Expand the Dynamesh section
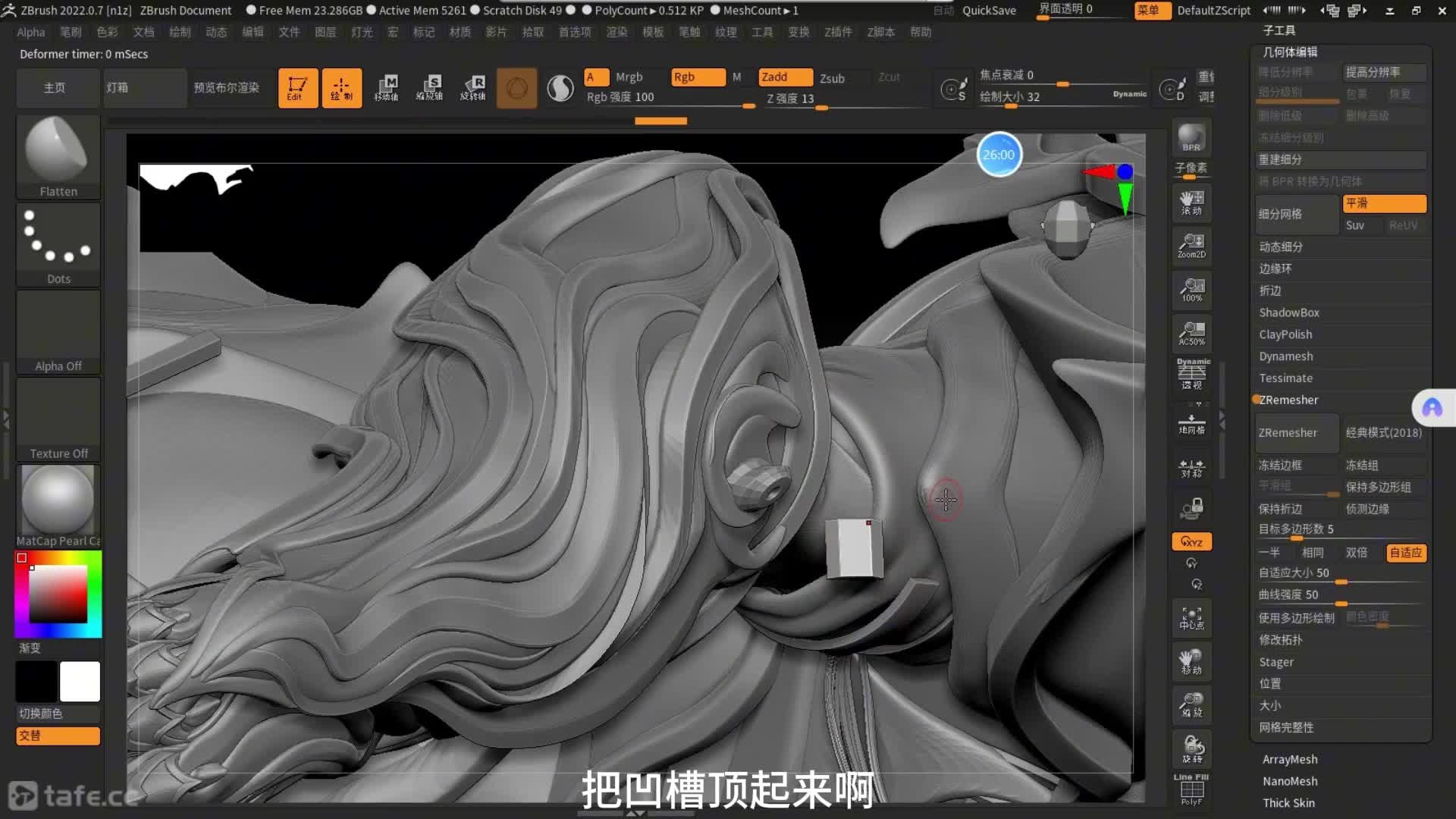 point(1285,356)
